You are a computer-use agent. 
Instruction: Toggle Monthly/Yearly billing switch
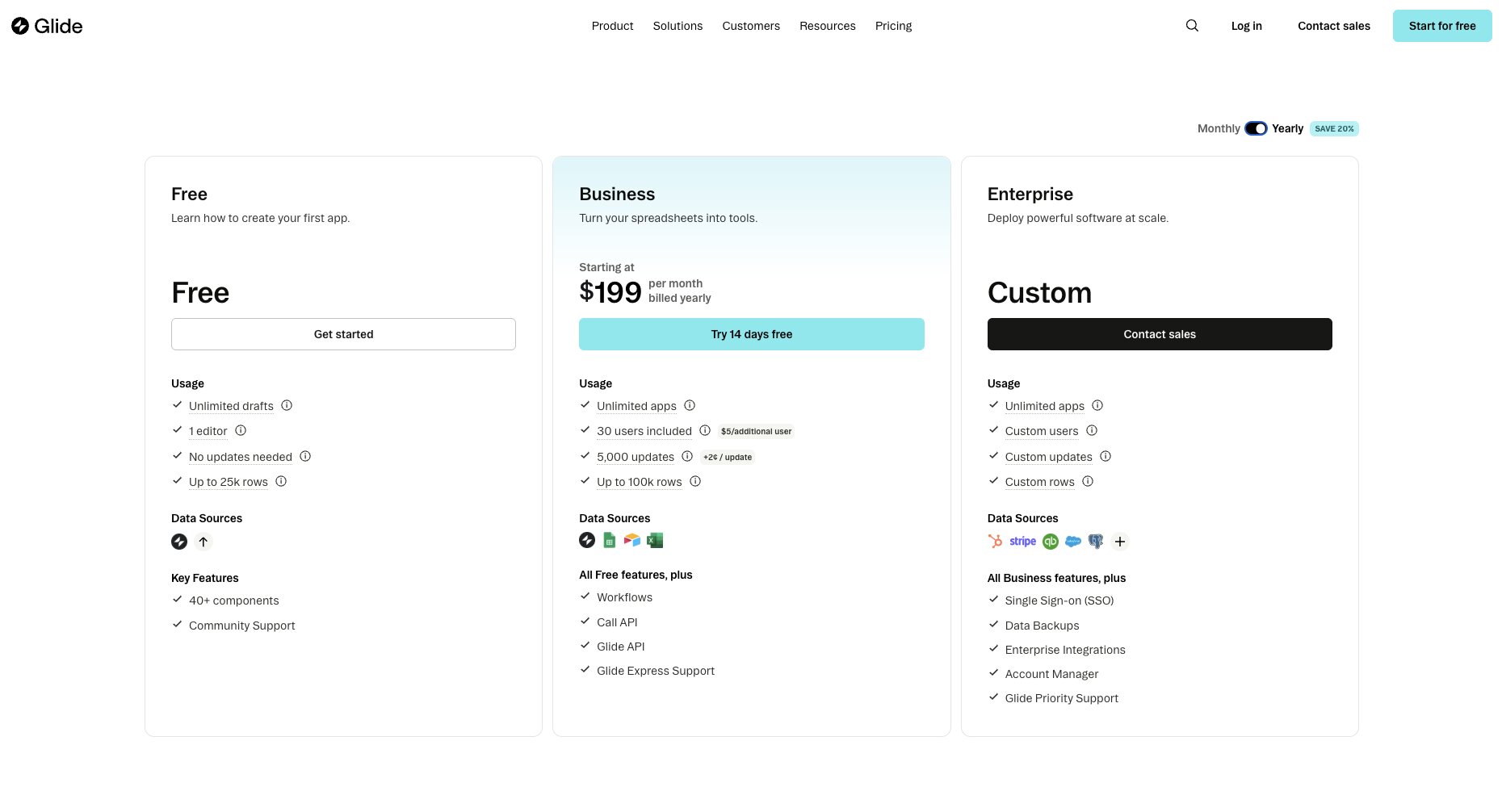[x=1256, y=128]
